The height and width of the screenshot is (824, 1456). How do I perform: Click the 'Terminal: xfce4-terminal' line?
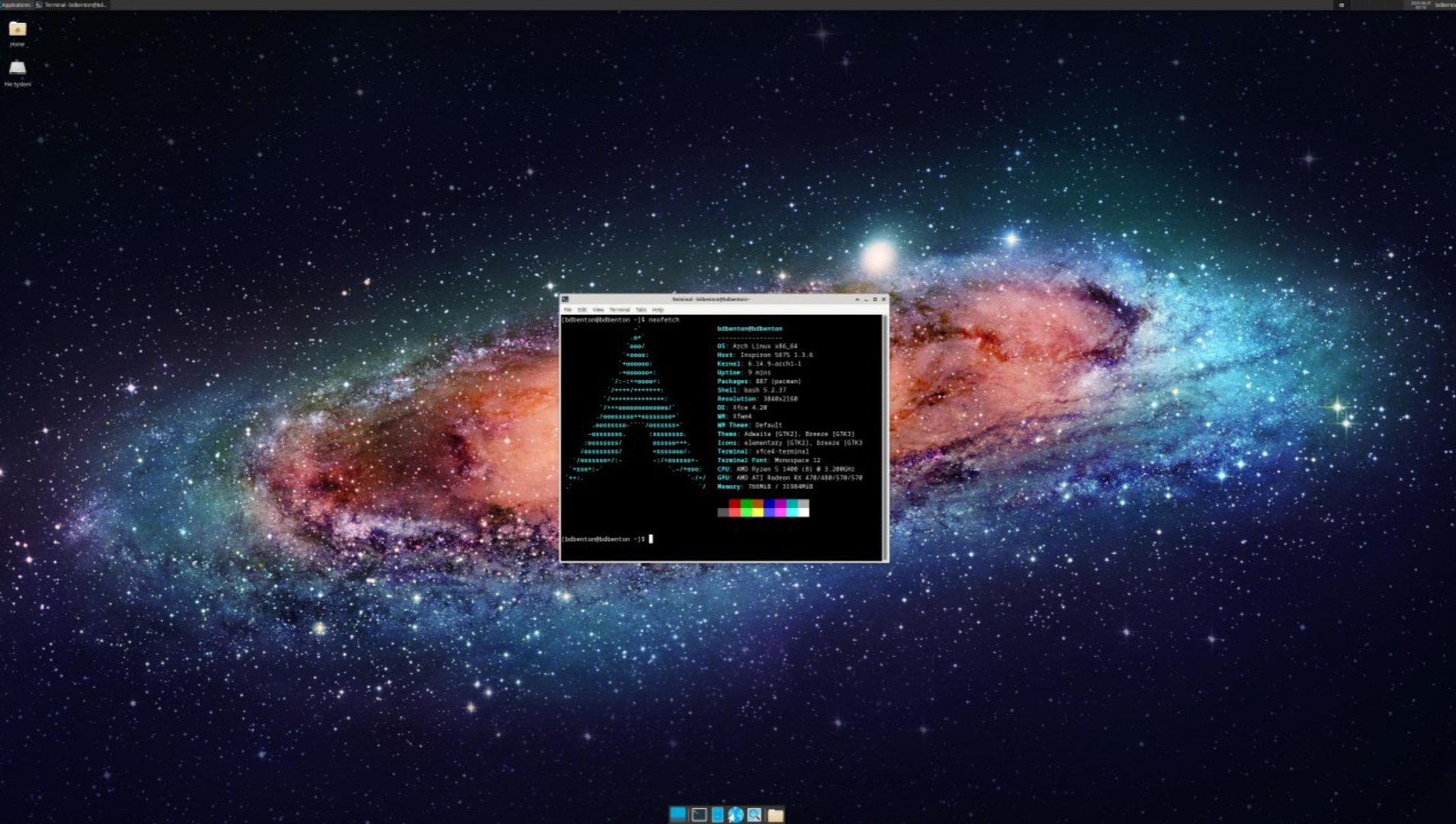click(x=763, y=452)
